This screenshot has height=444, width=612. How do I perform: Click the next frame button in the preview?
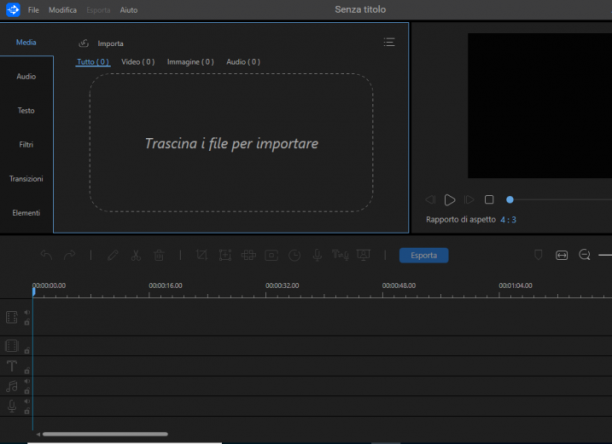[469, 200]
